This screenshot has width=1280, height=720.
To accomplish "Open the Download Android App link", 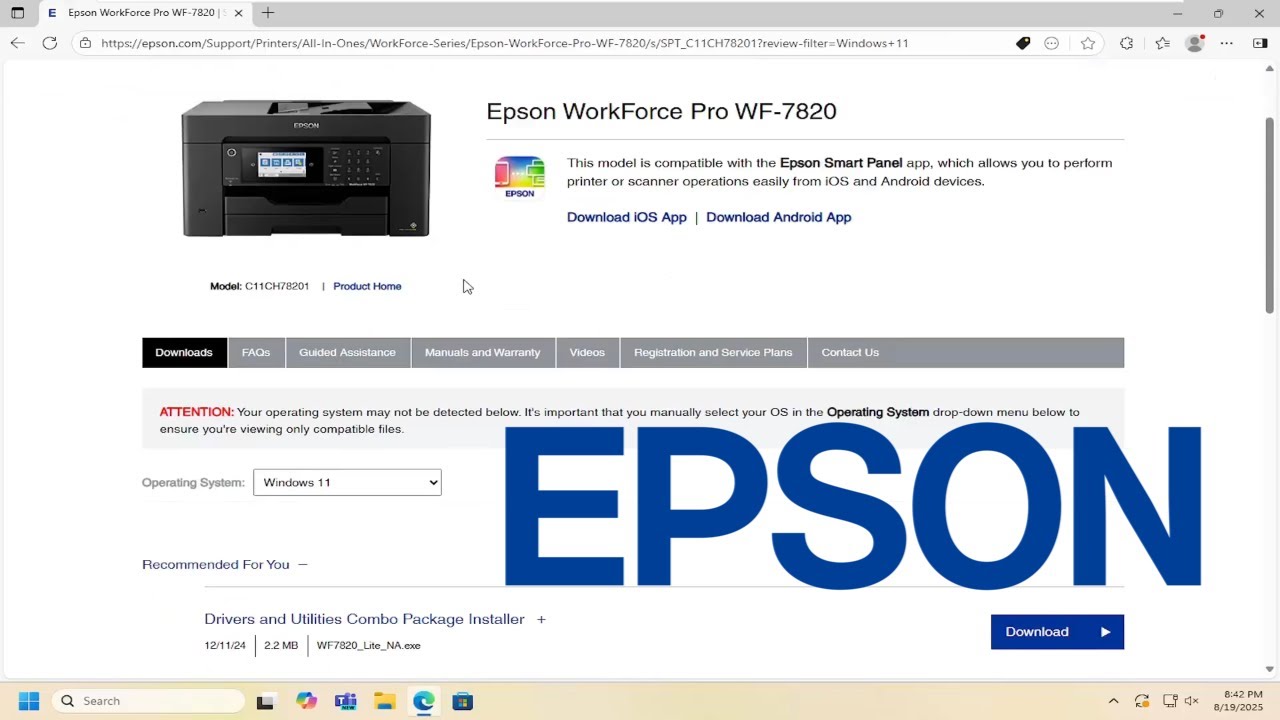I will tap(779, 217).
